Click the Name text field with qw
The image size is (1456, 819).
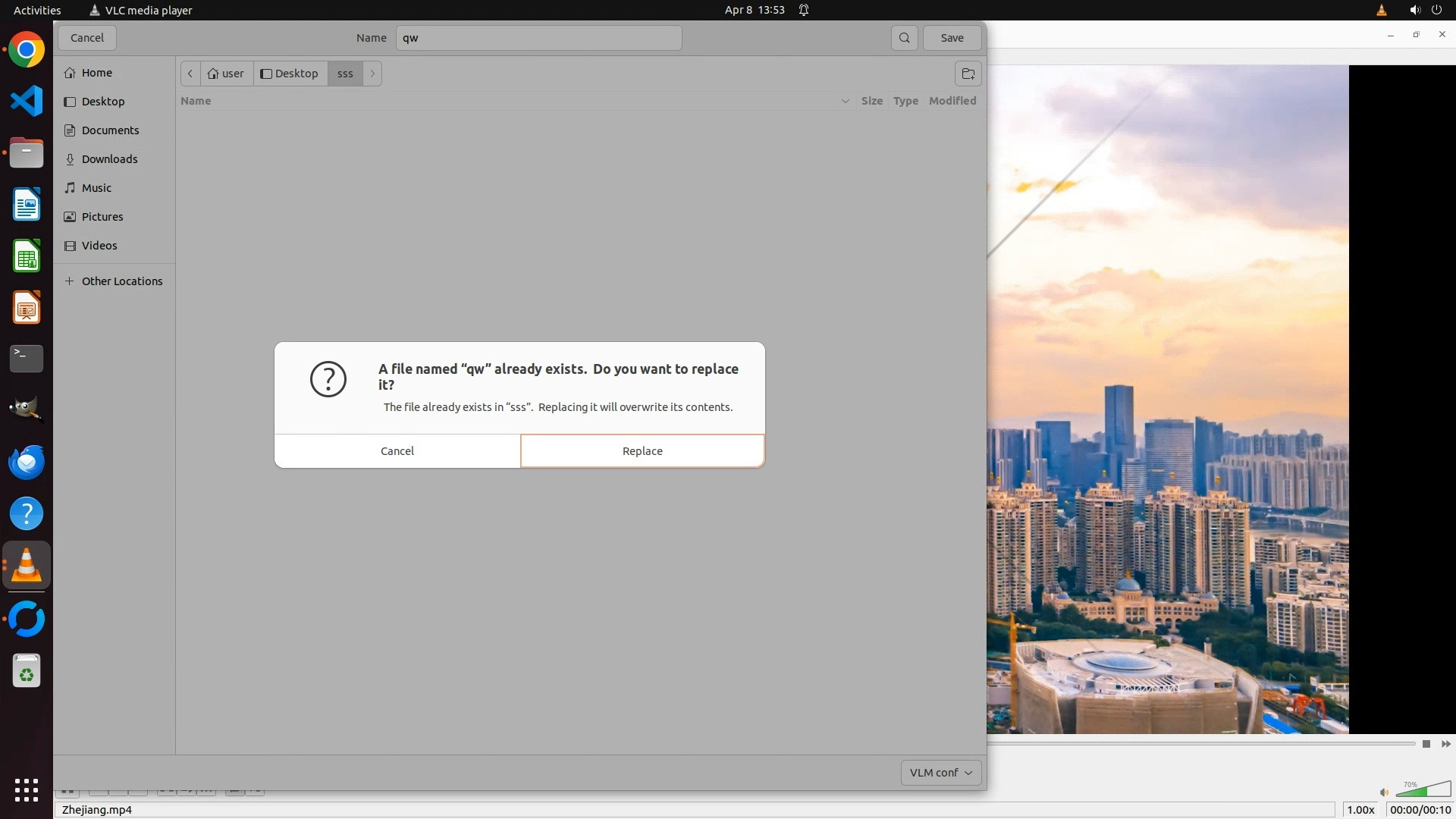[538, 38]
